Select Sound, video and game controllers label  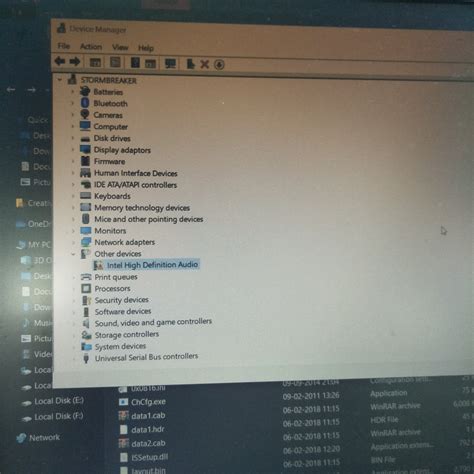point(153,322)
